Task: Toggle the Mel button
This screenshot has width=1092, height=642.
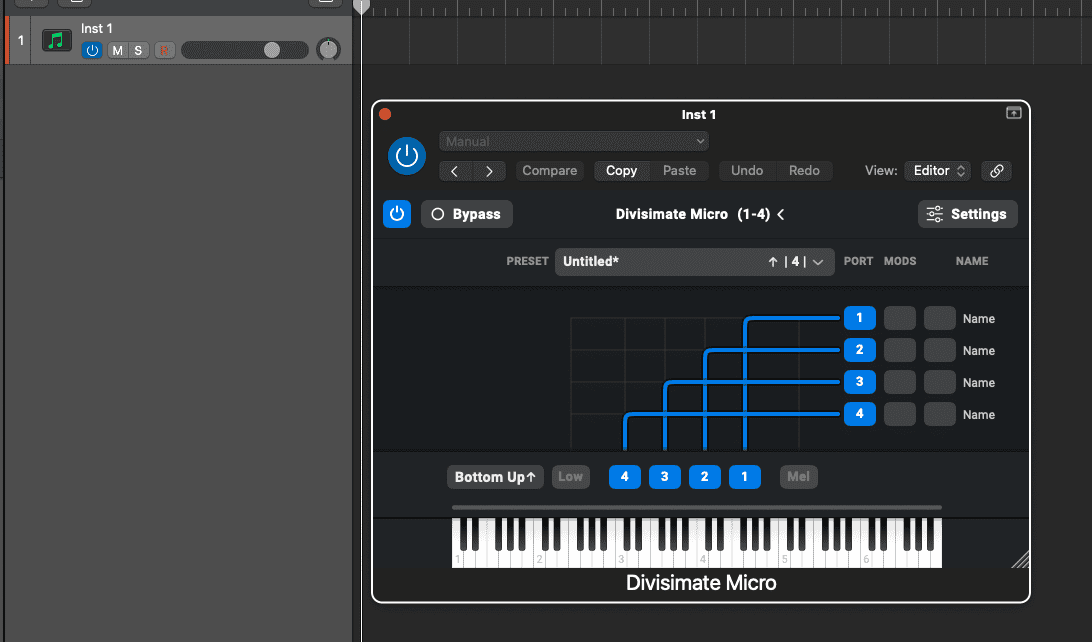Action: [x=798, y=477]
